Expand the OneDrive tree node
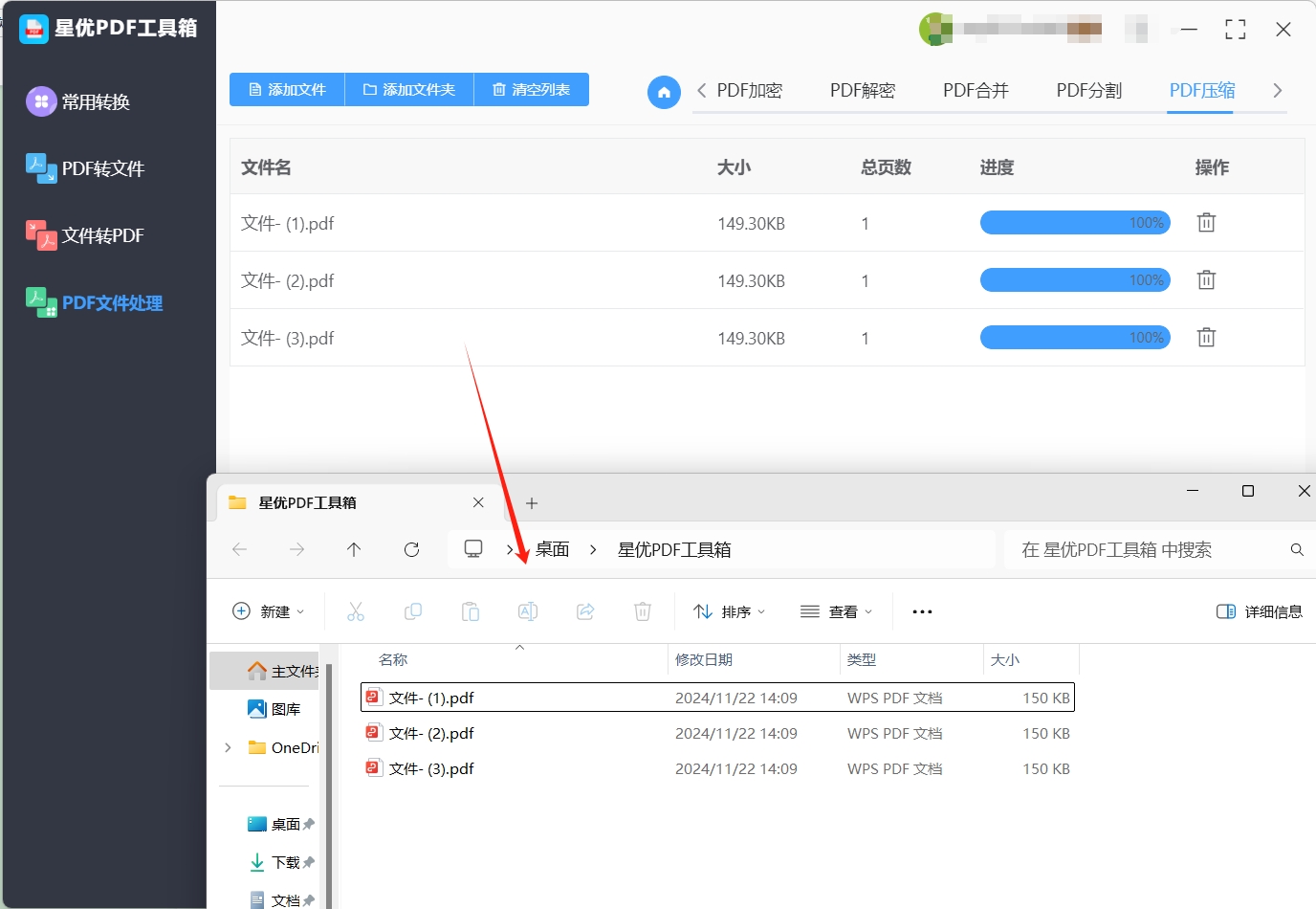This screenshot has width=1316, height=909. (228, 747)
